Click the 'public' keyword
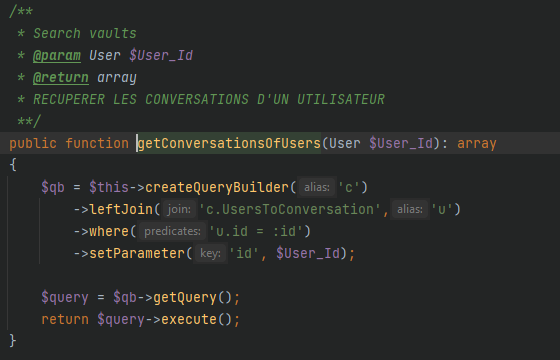 [x=33, y=144]
